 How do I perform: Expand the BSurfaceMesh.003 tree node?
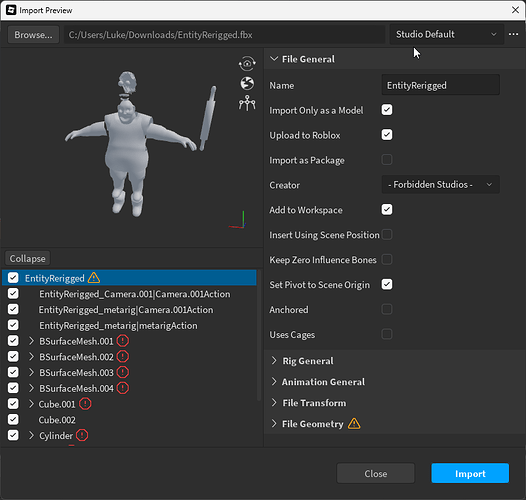pos(31,372)
